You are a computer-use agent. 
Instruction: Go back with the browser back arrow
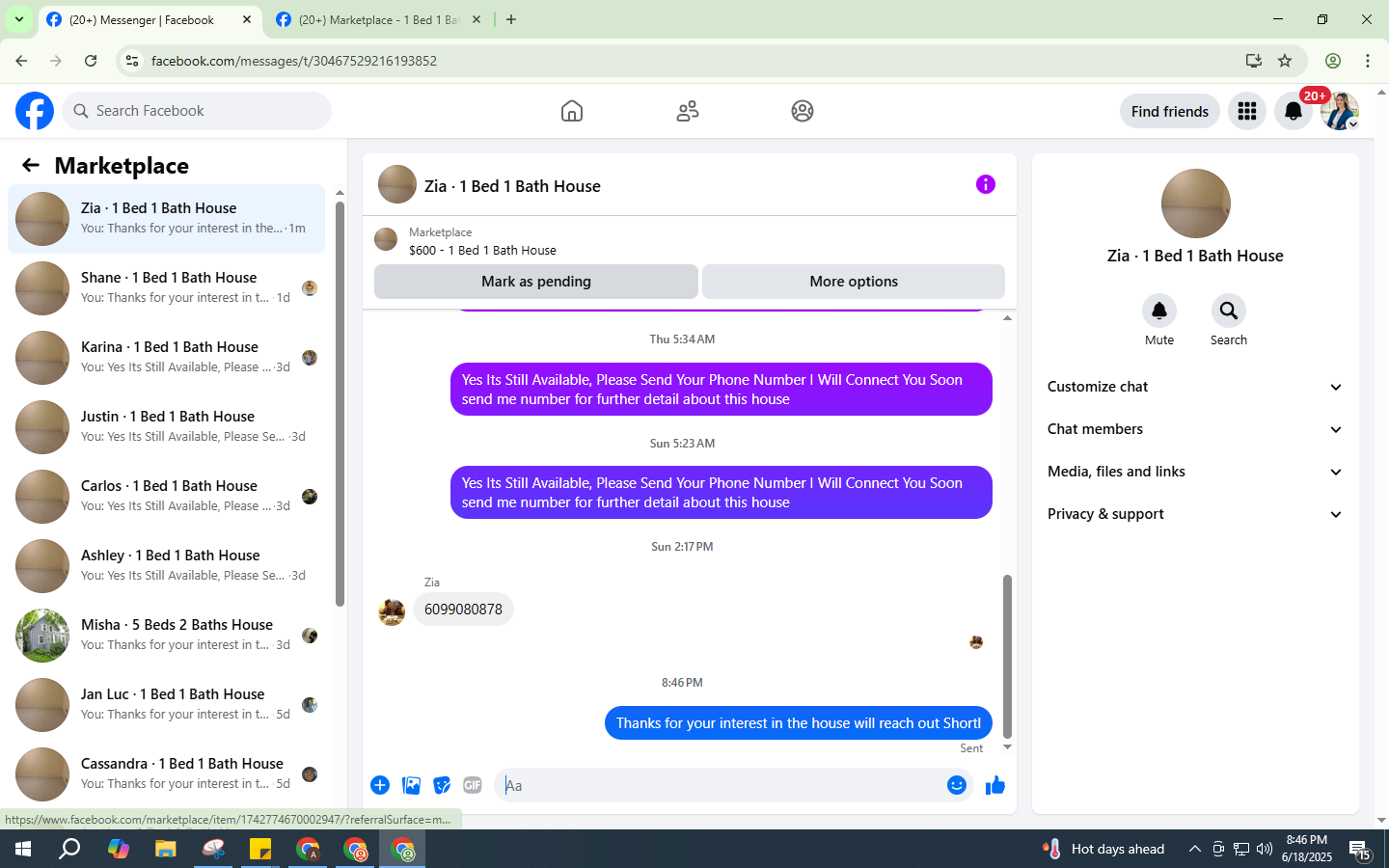point(21,61)
